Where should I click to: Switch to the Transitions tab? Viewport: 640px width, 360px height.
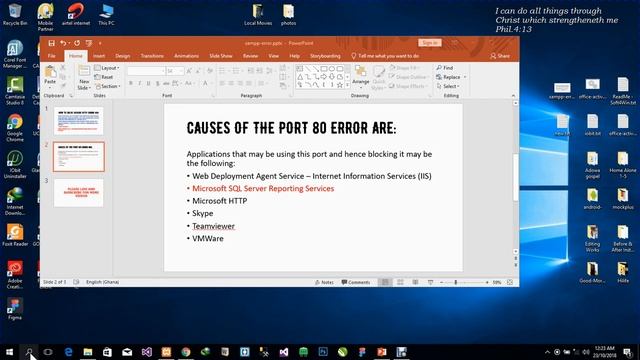pos(152,56)
